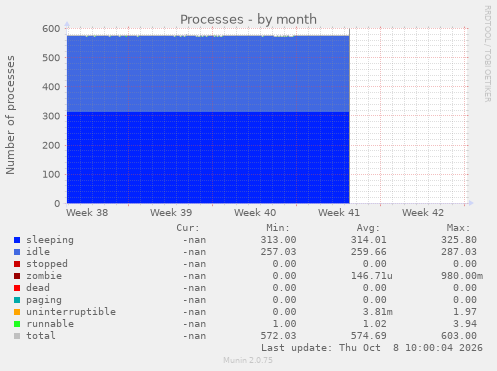The height and width of the screenshot is (371, 497).
Task: Select the 'runnable' legend label
Action: click(x=50, y=324)
